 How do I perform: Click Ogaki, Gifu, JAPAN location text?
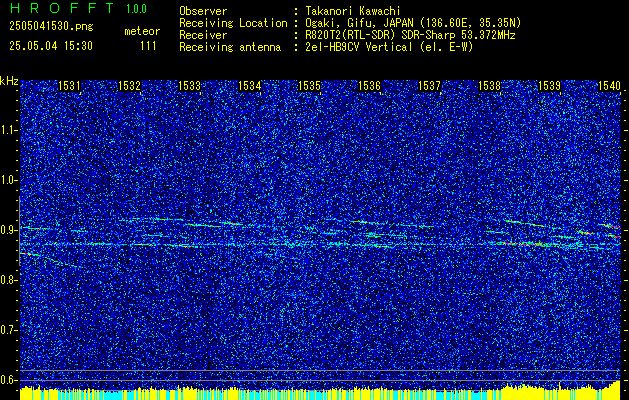(413, 23)
